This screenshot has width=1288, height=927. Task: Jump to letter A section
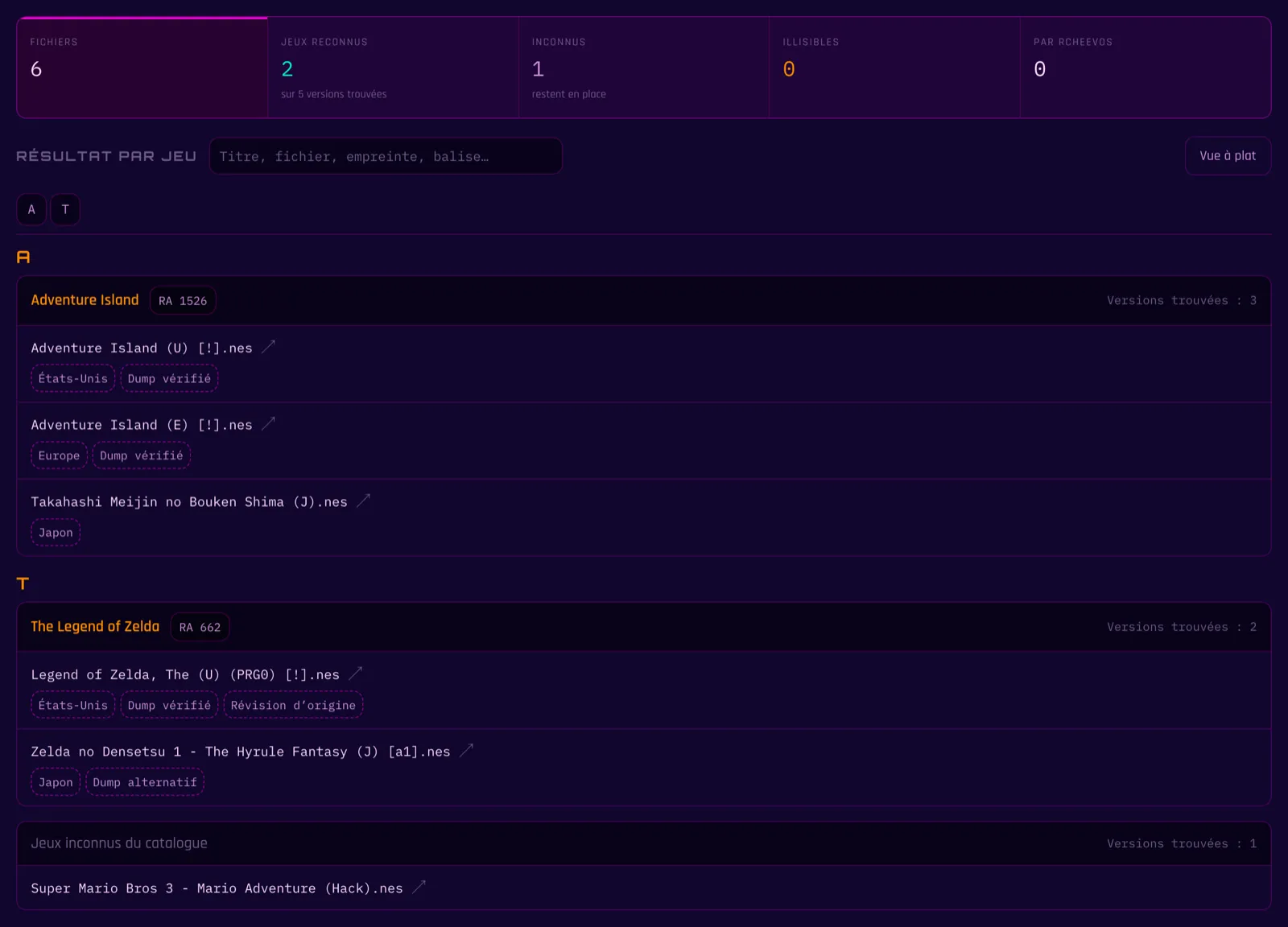coord(31,210)
